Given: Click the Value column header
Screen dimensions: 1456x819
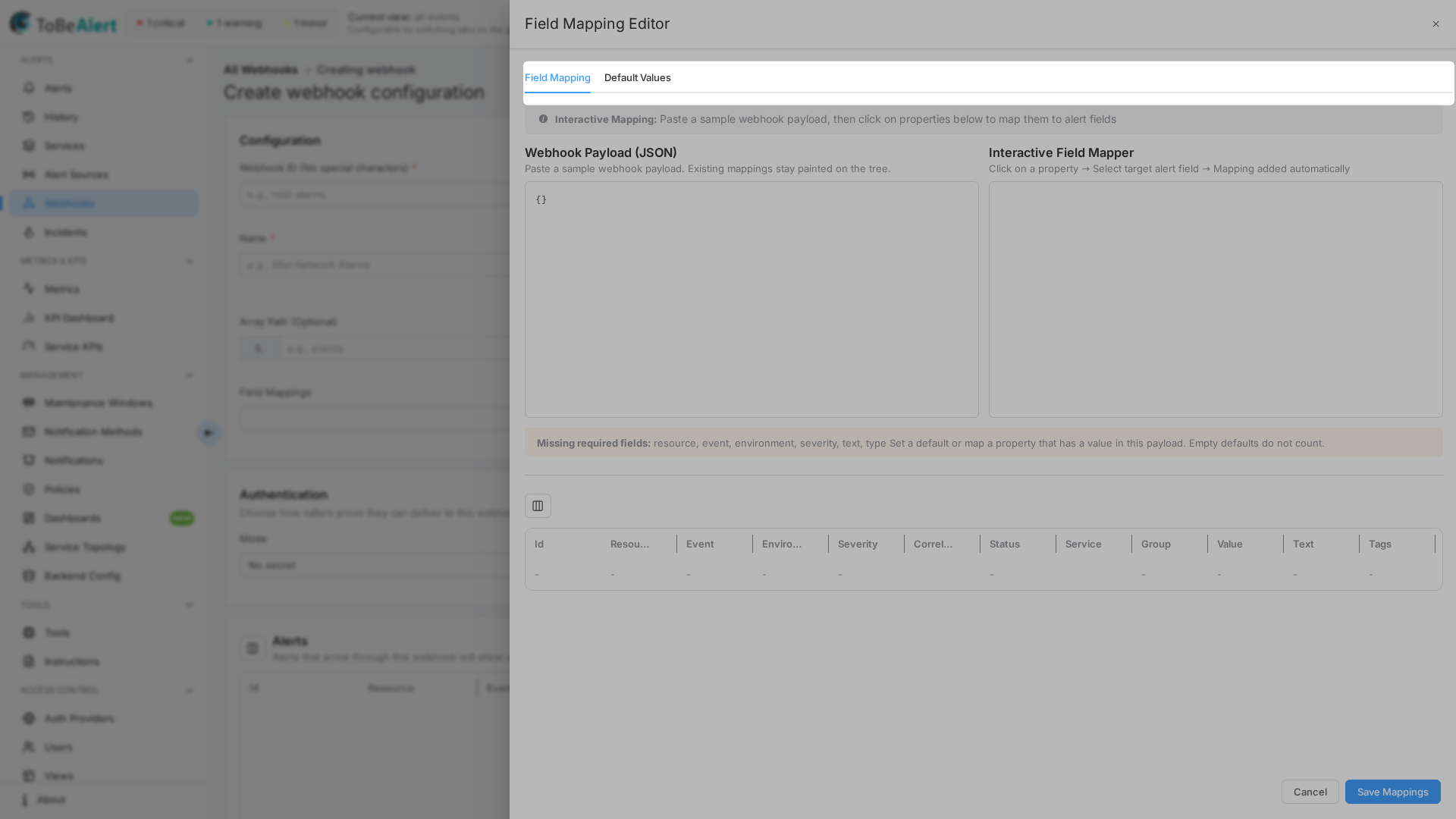Looking at the screenshot, I should tap(1229, 544).
